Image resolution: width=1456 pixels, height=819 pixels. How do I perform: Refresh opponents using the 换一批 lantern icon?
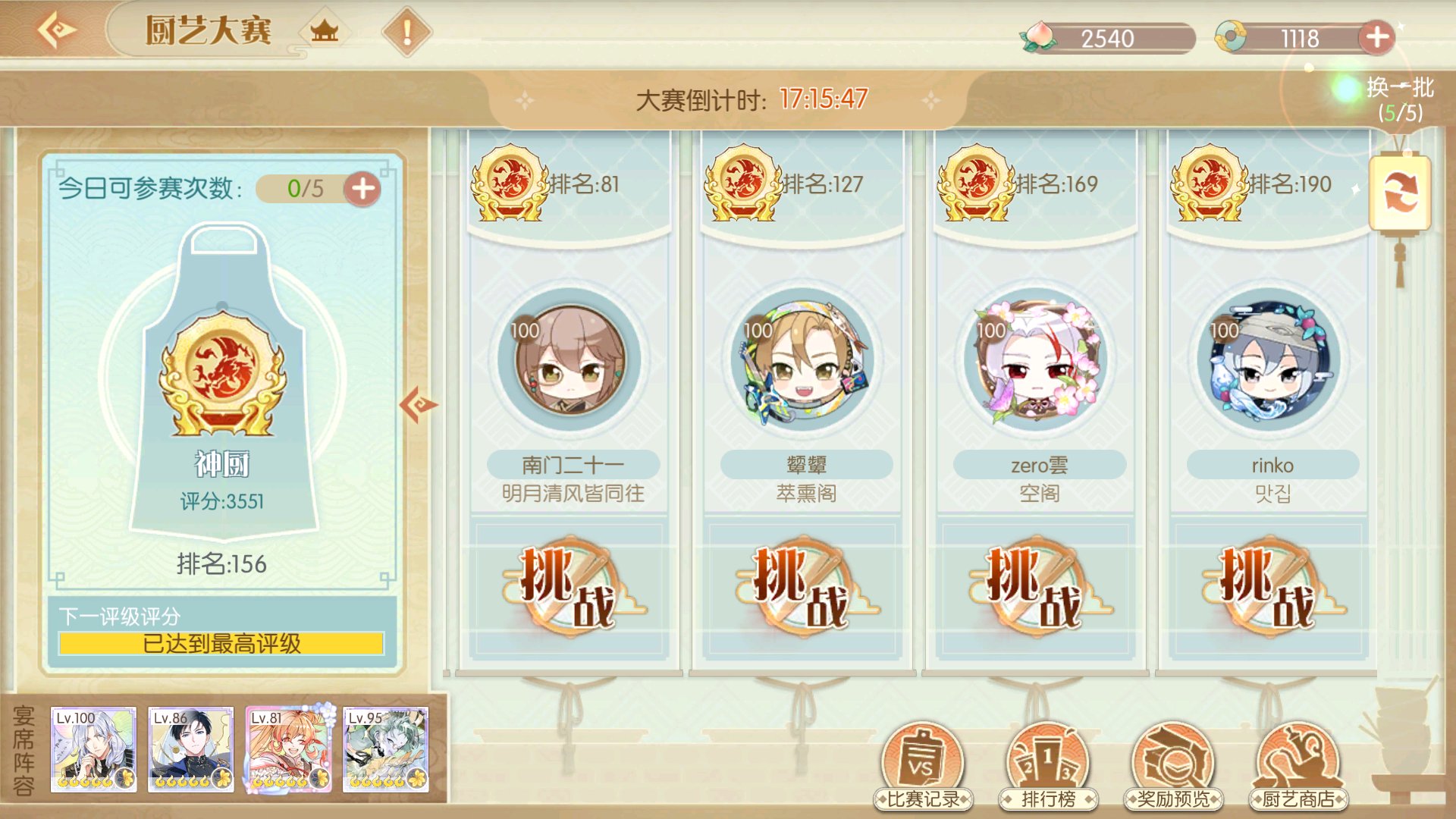pos(1400,193)
